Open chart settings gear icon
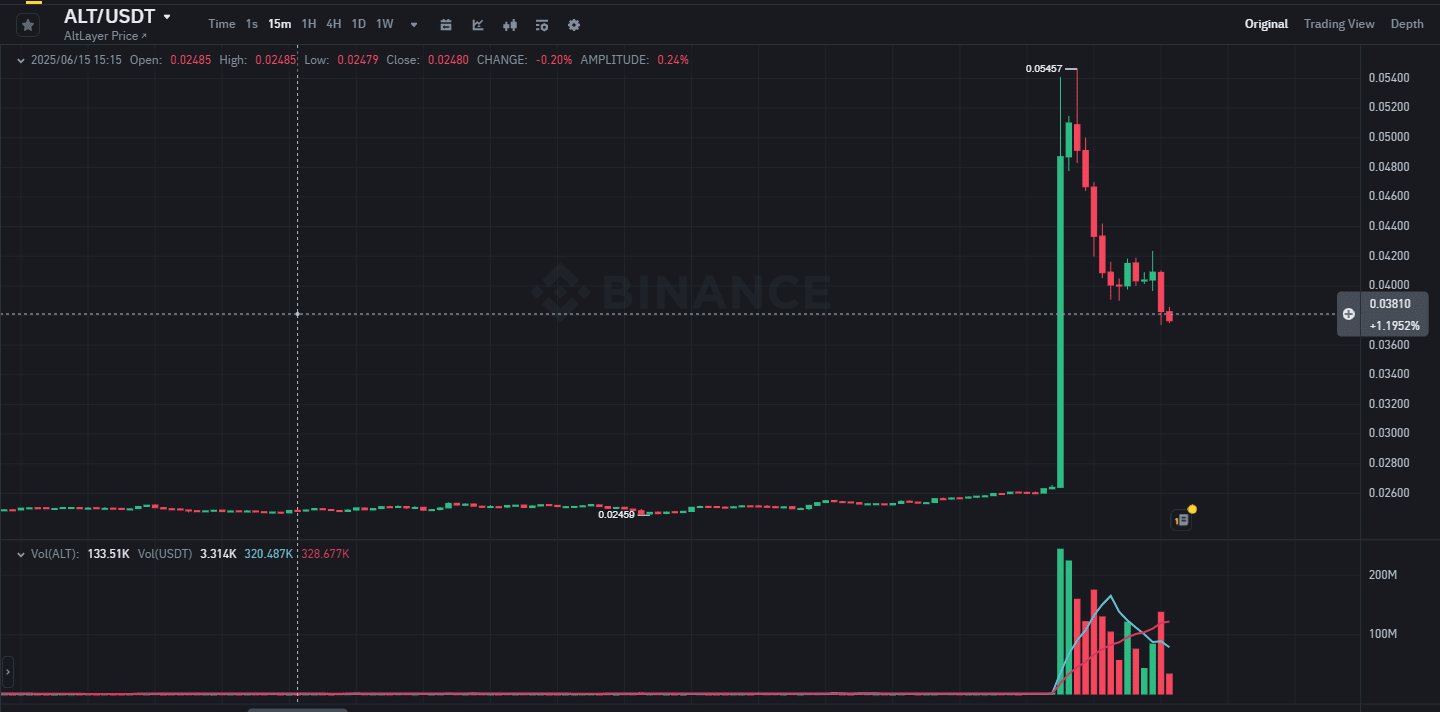 click(573, 25)
